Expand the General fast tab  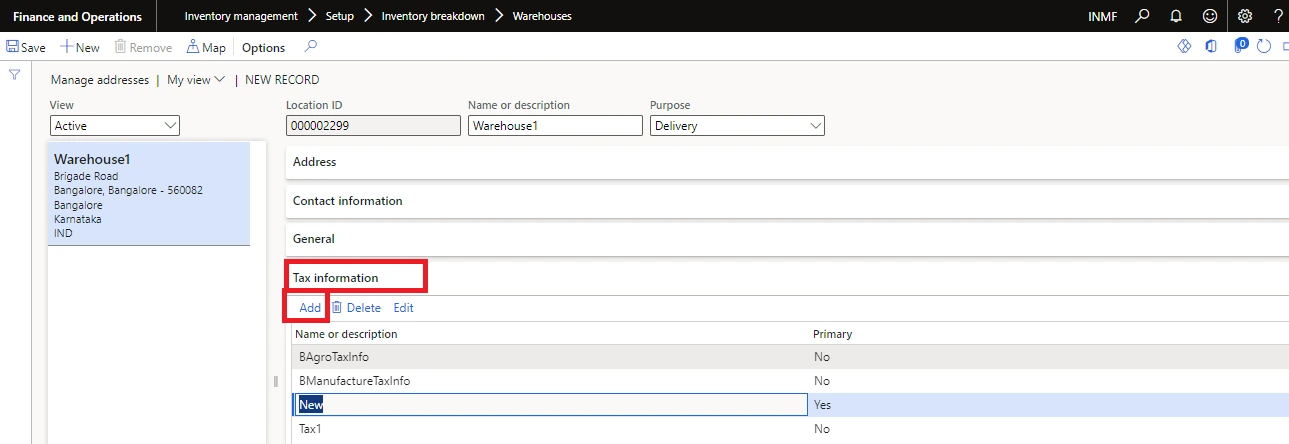click(787, 239)
